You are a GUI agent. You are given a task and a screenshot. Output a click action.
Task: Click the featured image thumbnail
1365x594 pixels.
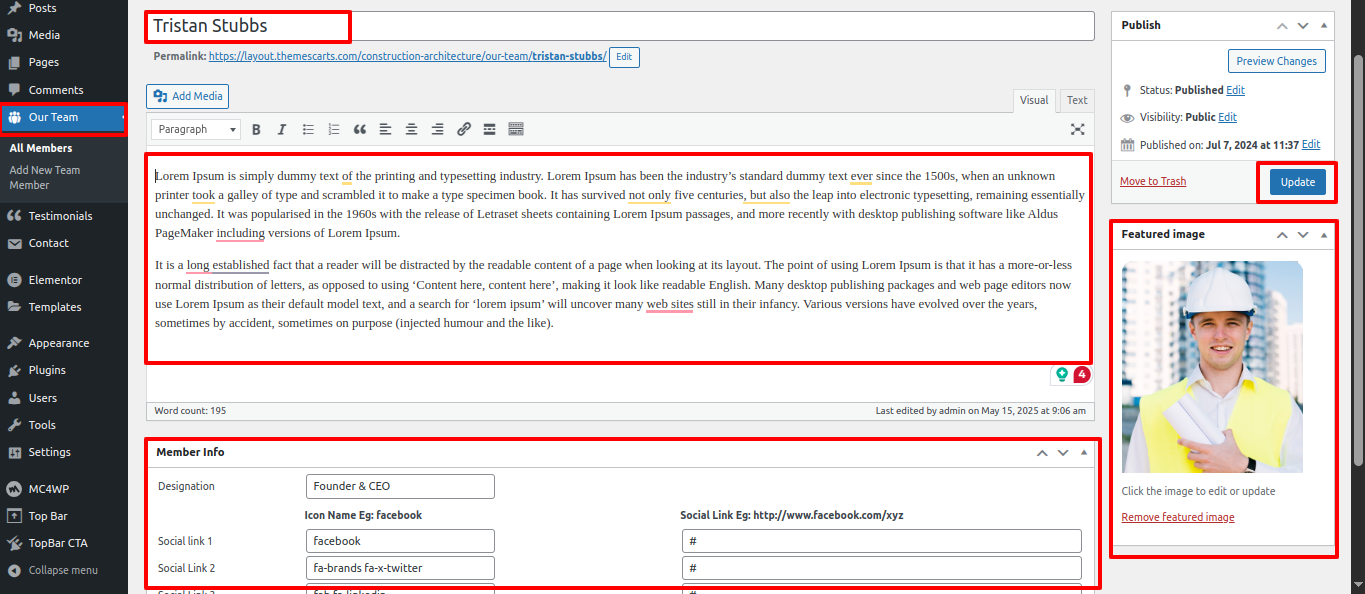(x=1212, y=367)
